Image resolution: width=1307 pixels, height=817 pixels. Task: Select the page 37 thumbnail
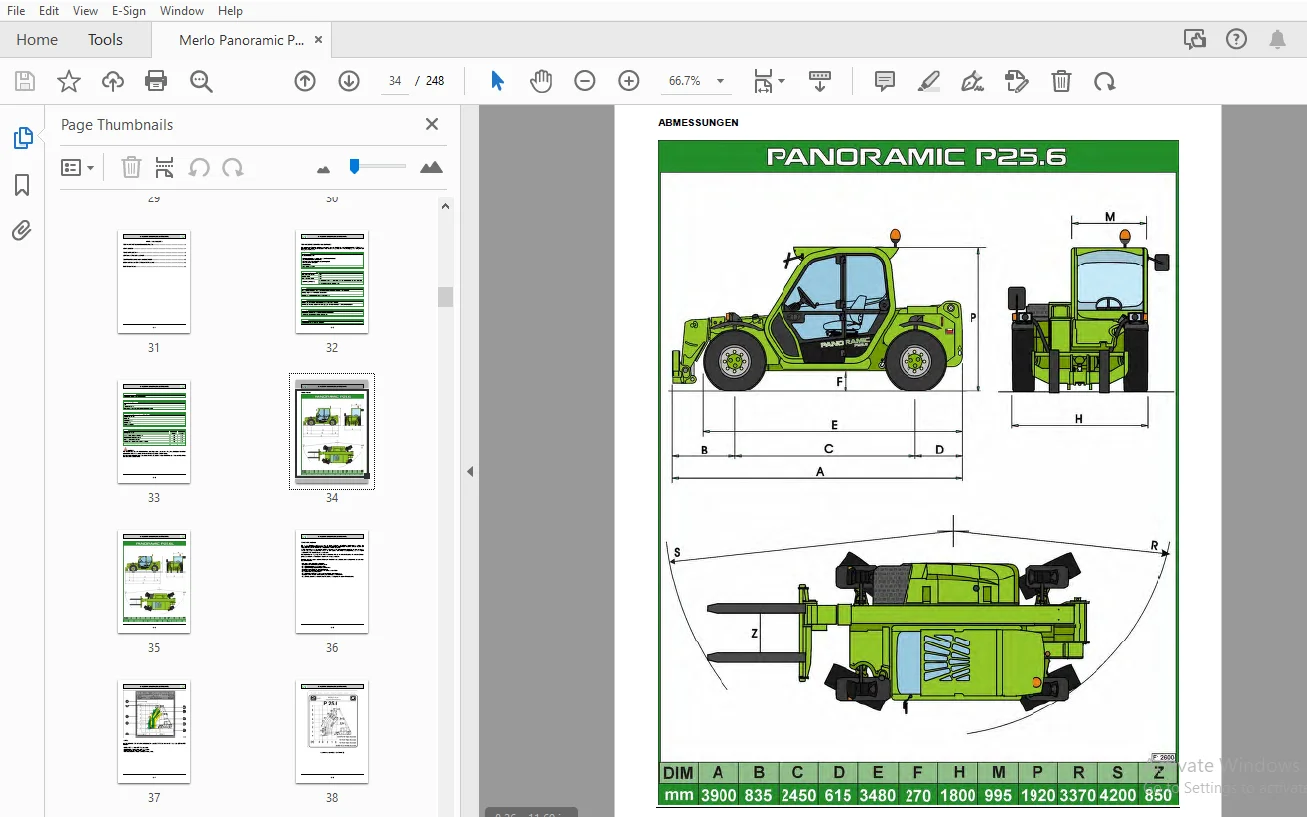click(154, 732)
